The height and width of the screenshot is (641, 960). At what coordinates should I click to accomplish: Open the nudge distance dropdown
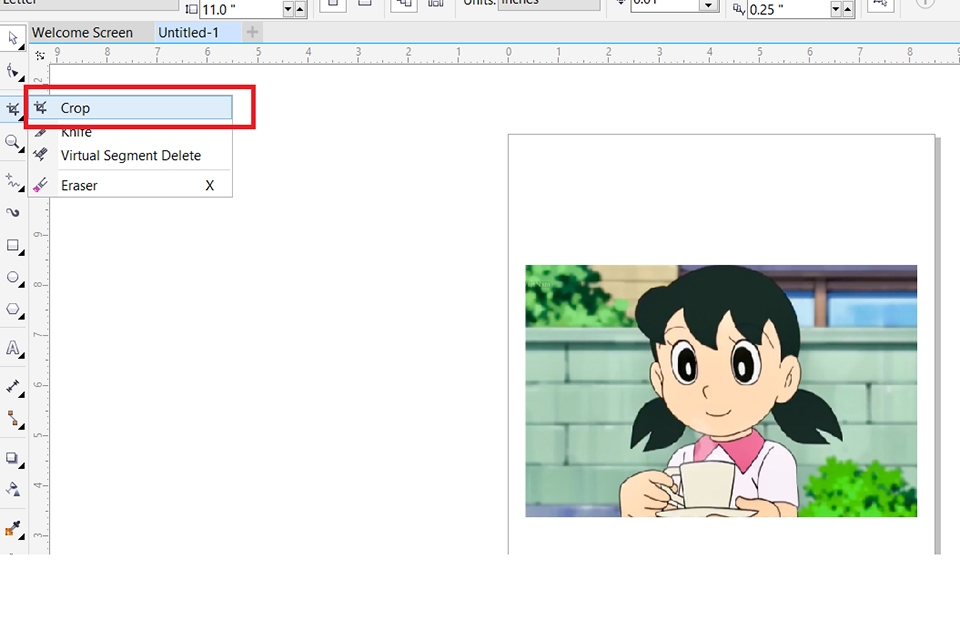[708, 6]
